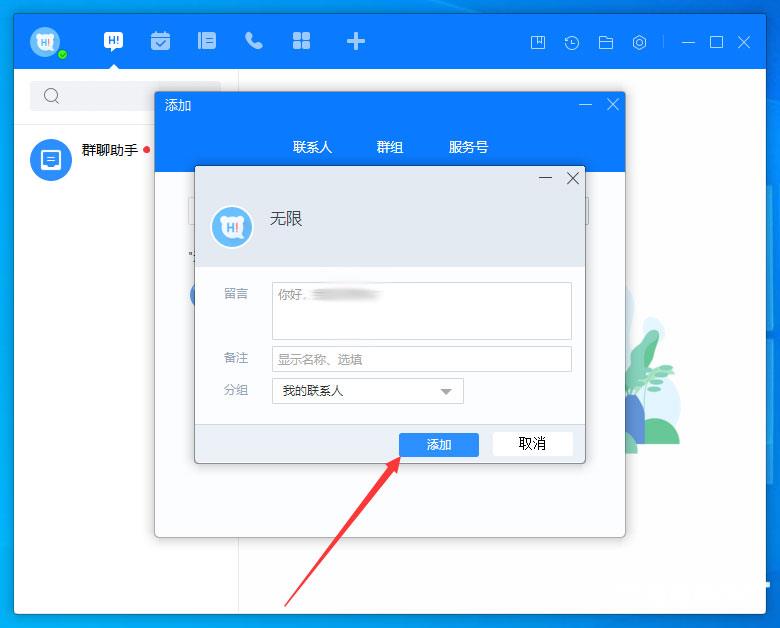The image size is (780, 628).
Task: Open the message history clock icon
Action: pos(572,42)
